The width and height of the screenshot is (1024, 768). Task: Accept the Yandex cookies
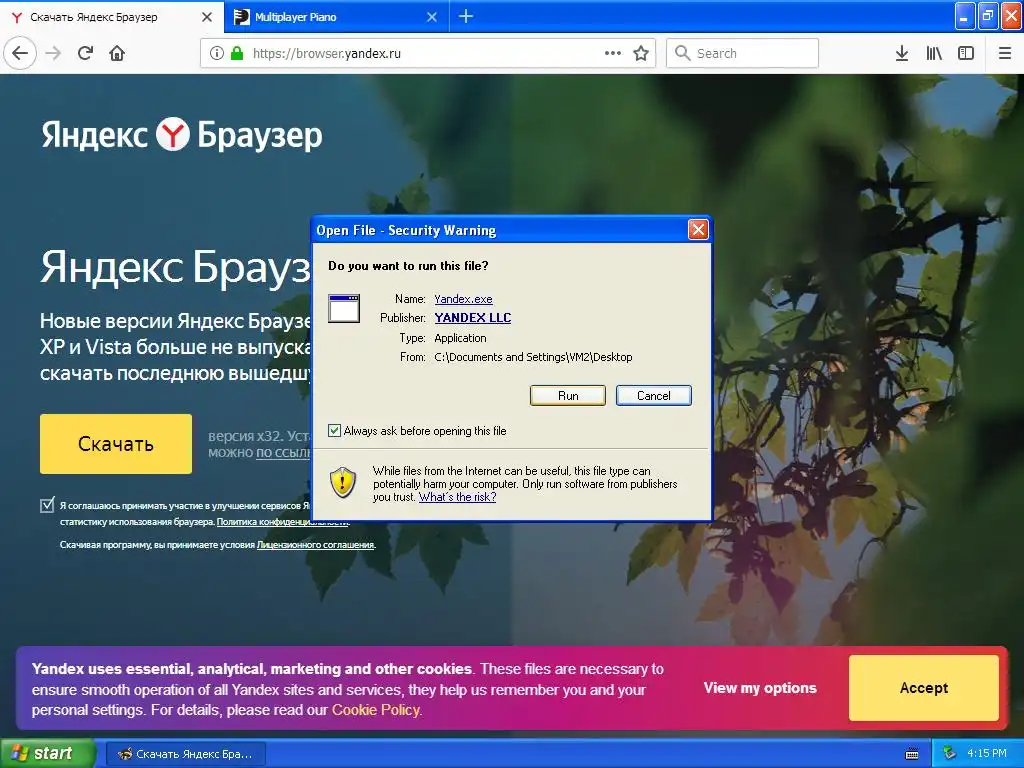(923, 688)
